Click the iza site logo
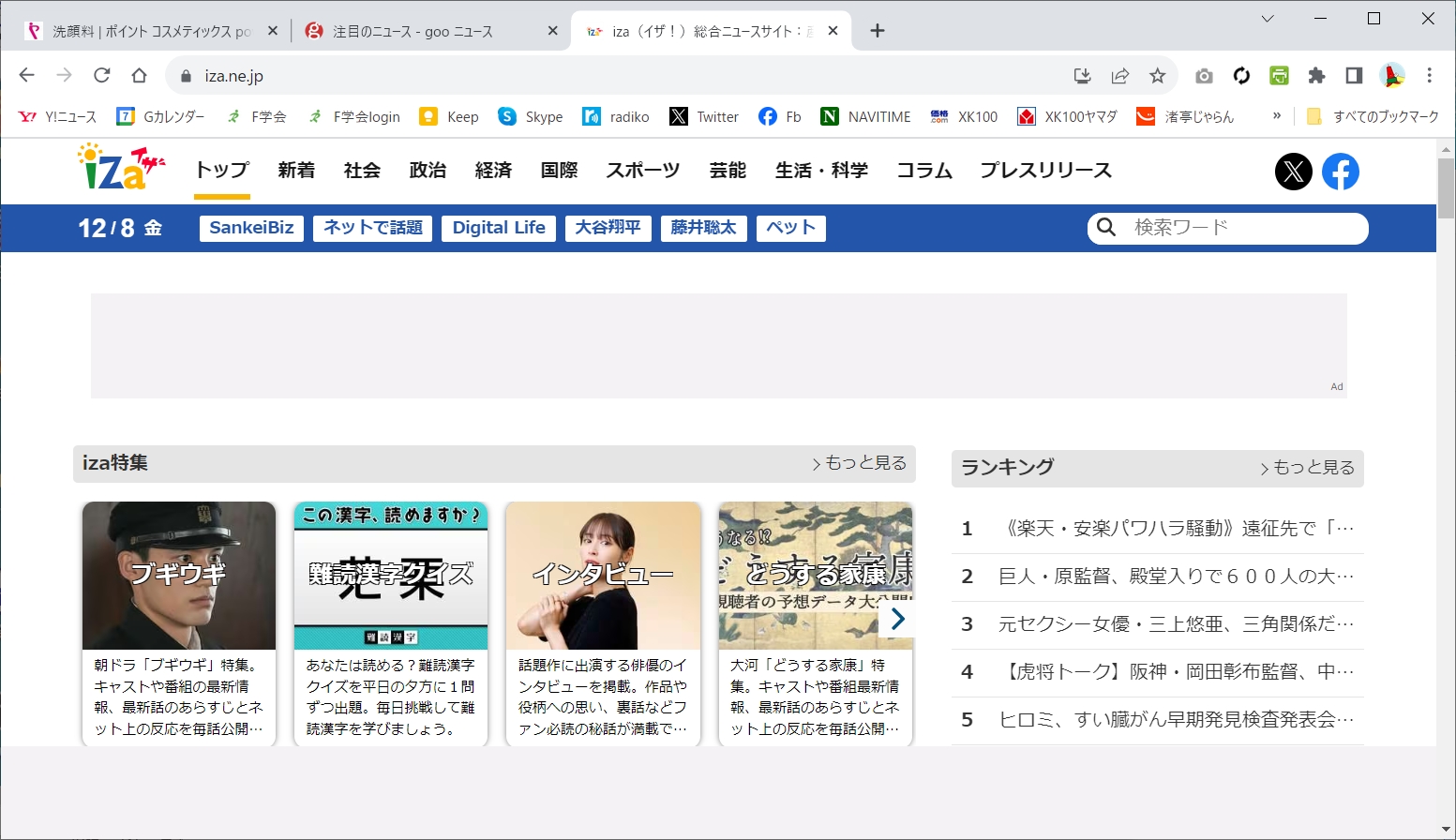Screen dimensions: 1456x840 pos(121,168)
